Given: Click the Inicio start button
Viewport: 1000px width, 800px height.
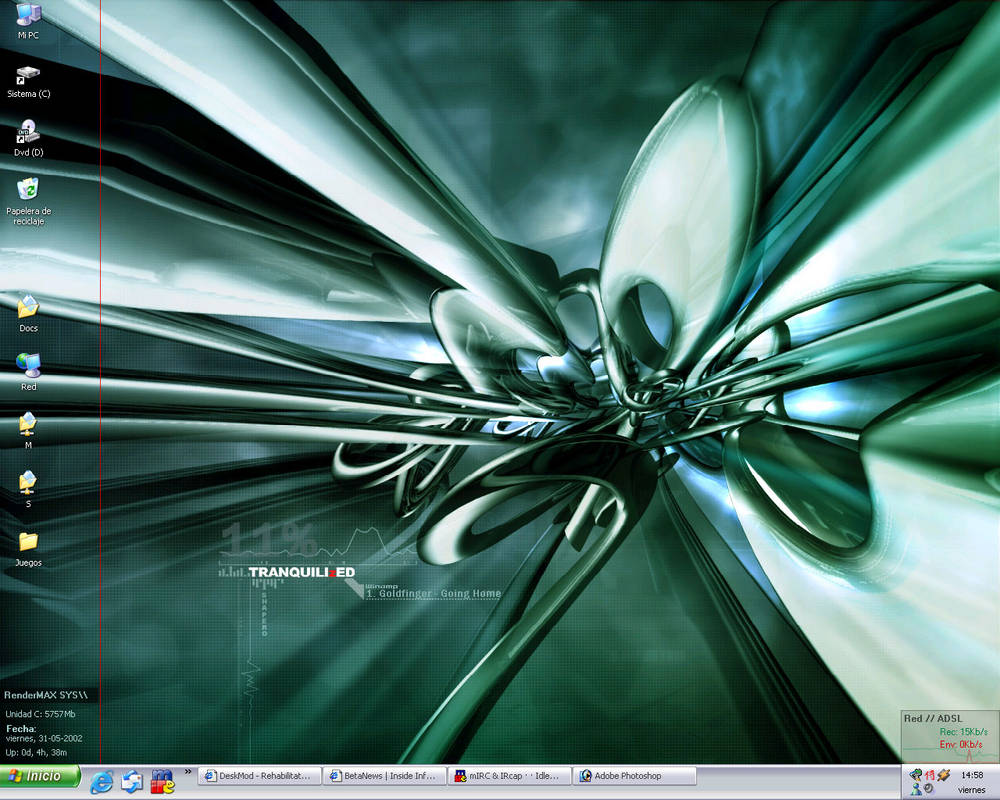Looking at the screenshot, I should [40, 776].
